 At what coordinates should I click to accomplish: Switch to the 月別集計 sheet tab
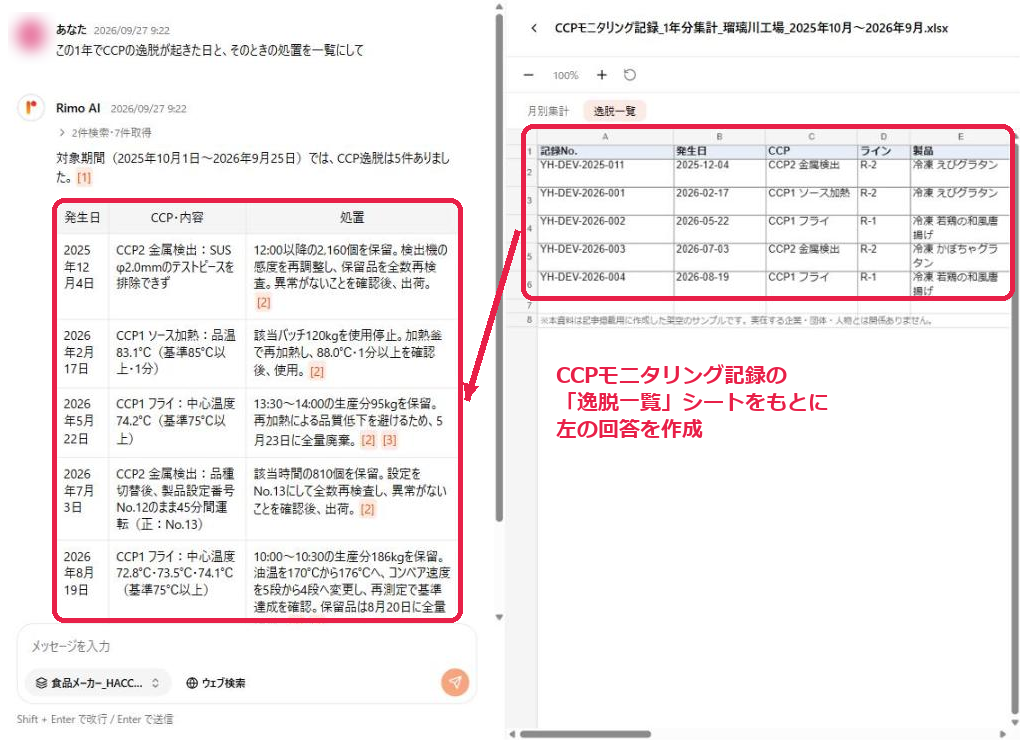click(x=548, y=111)
